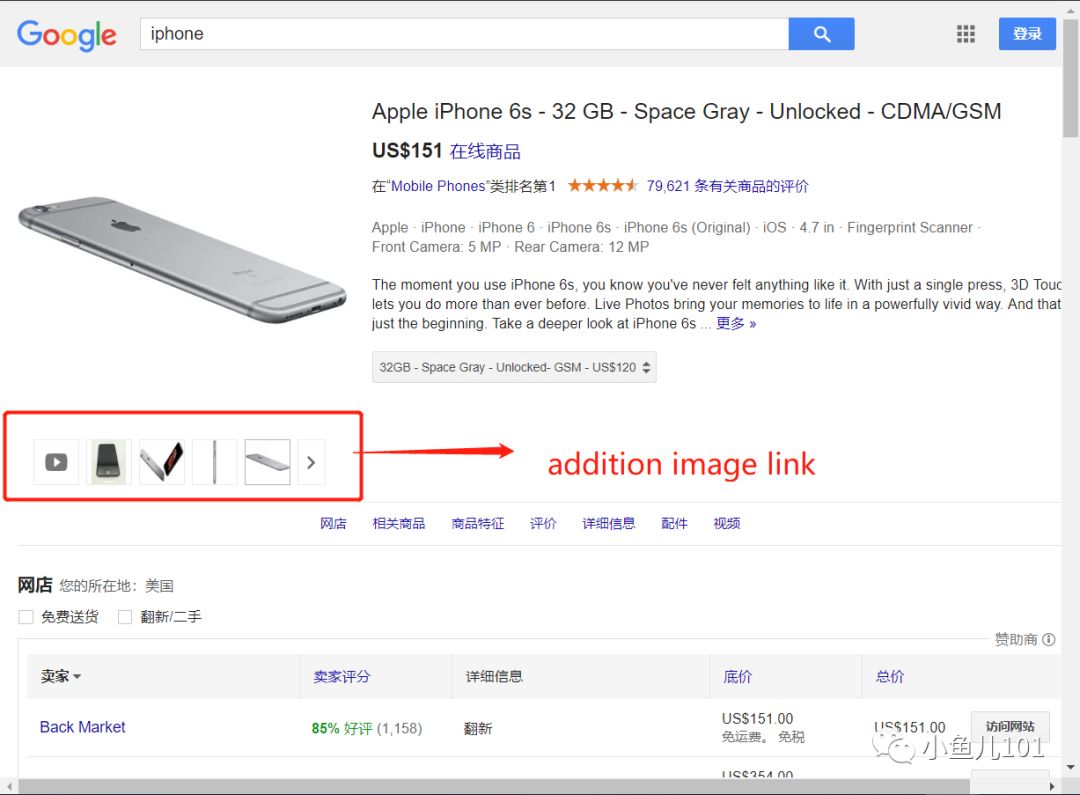The width and height of the screenshot is (1080, 795).
Task: Play the product video thumbnail
Action: [x=56, y=462]
